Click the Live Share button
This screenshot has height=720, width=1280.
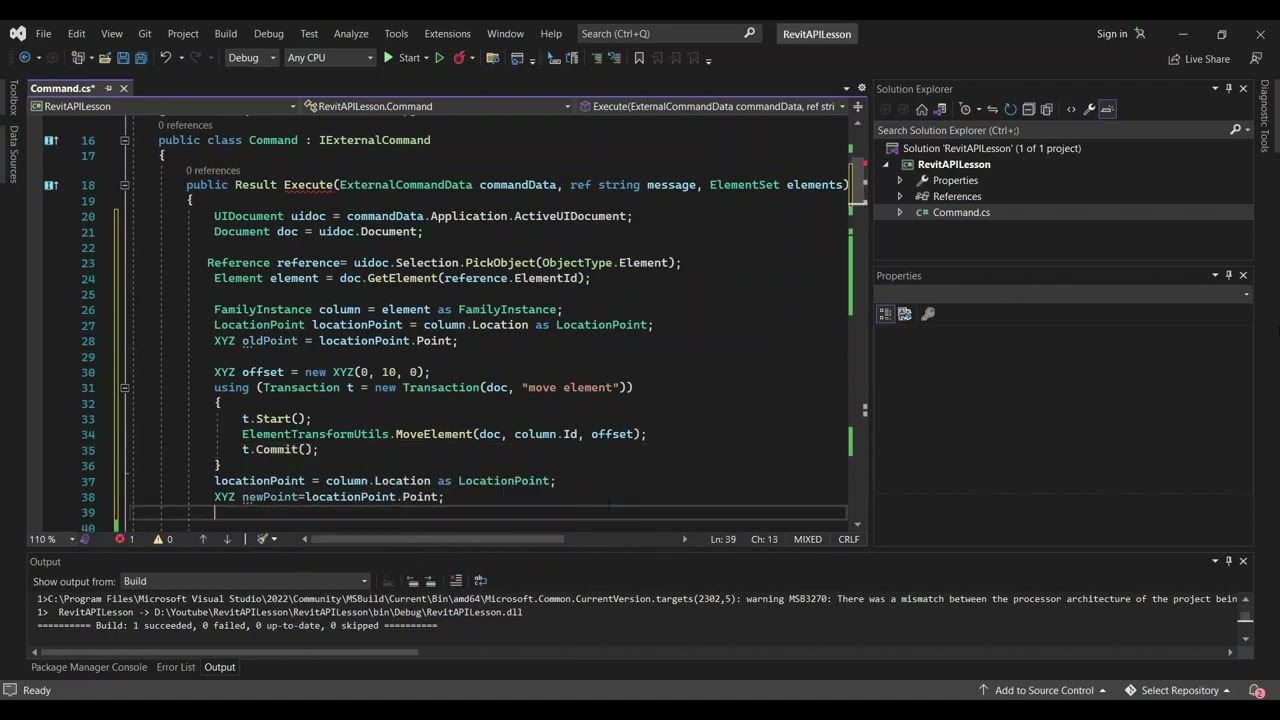coord(1199,59)
